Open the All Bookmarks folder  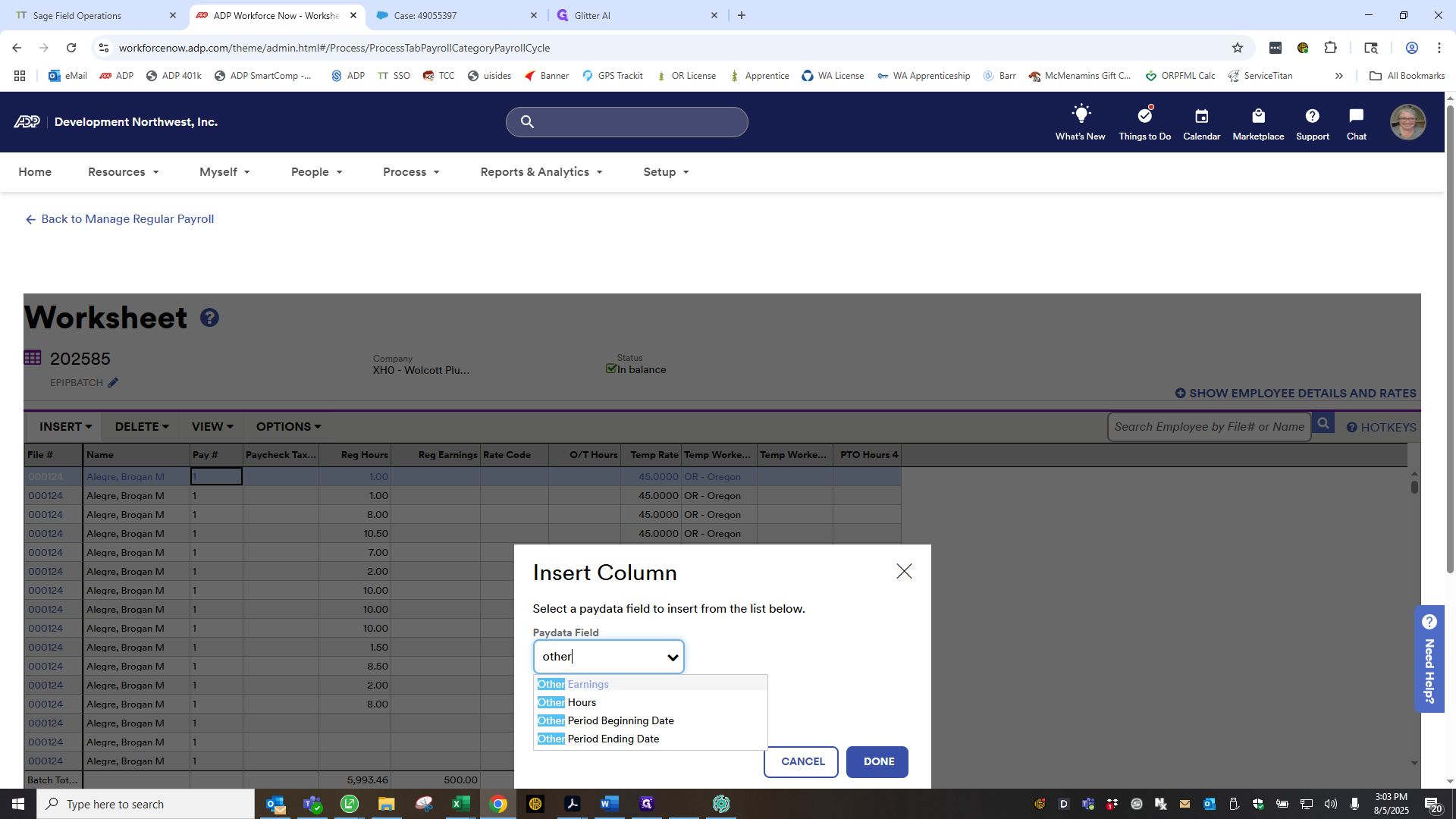pyautogui.click(x=1407, y=76)
